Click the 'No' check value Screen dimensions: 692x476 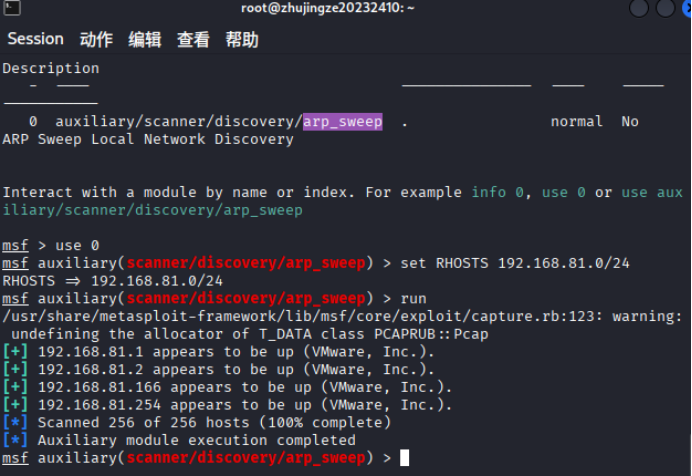click(630, 121)
